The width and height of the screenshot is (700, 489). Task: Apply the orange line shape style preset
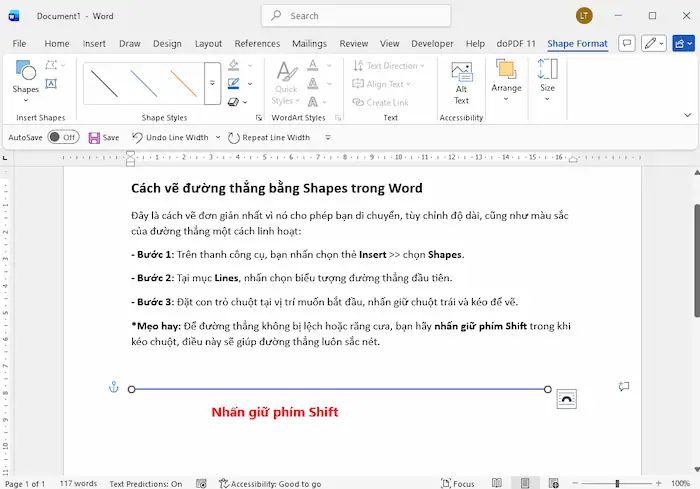183,83
